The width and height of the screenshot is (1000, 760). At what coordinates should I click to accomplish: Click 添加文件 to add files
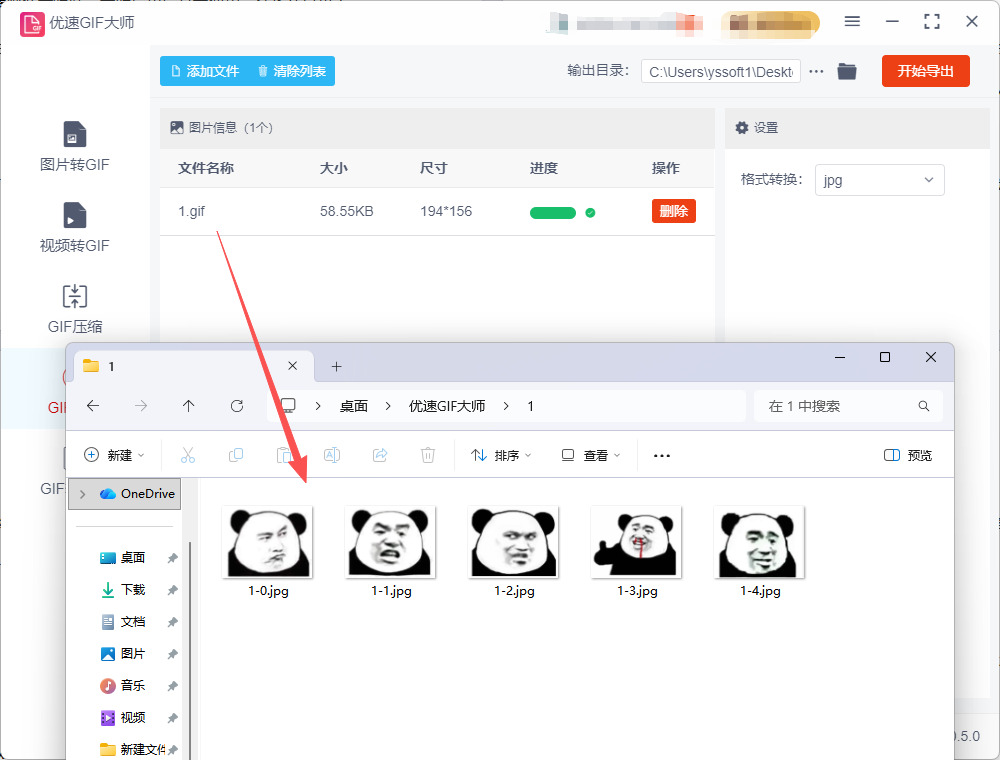click(205, 71)
